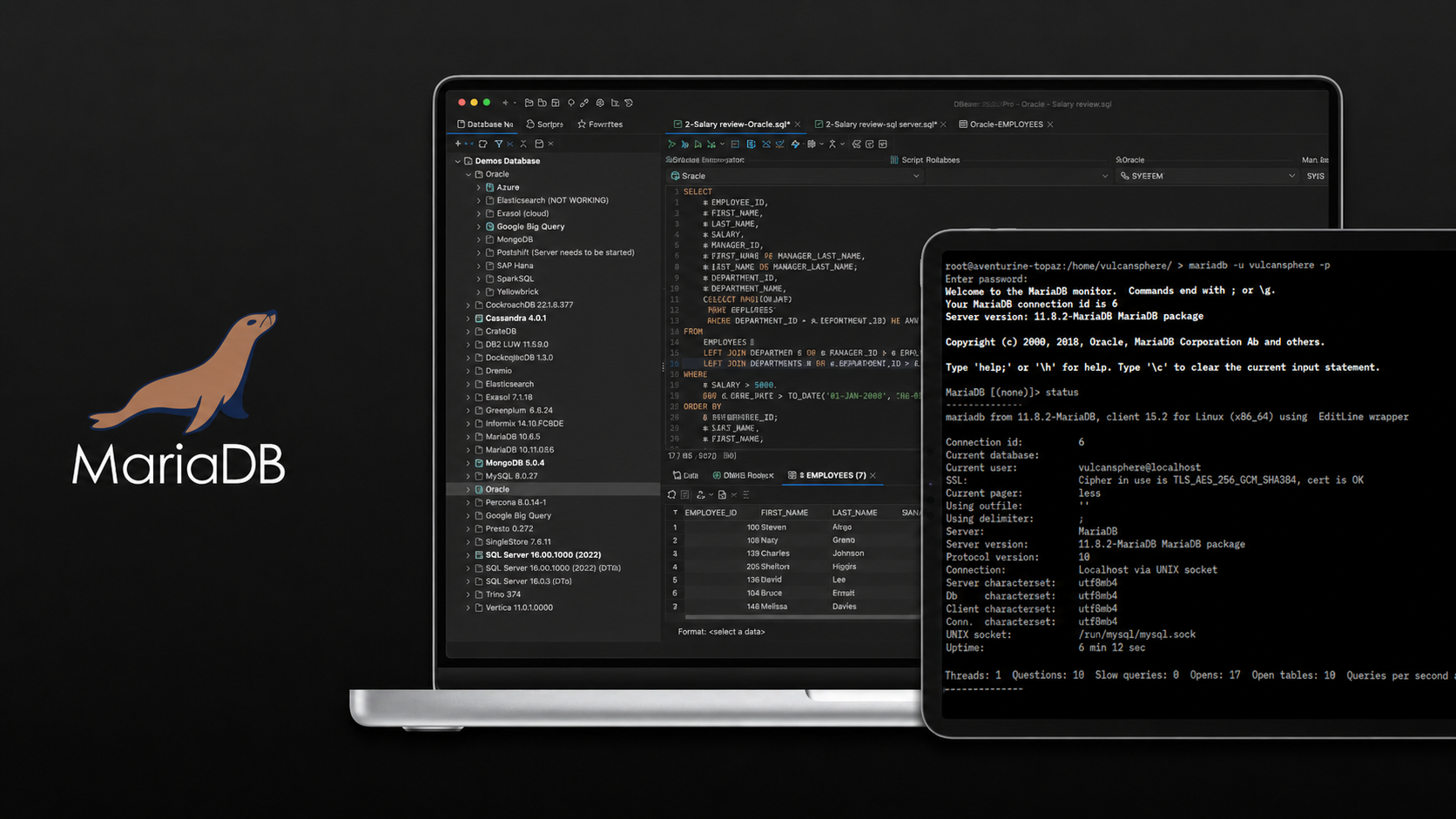The height and width of the screenshot is (819, 1456).
Task: Sort by the FIRST_NAME column header
Action: click(x=784, y=513)
